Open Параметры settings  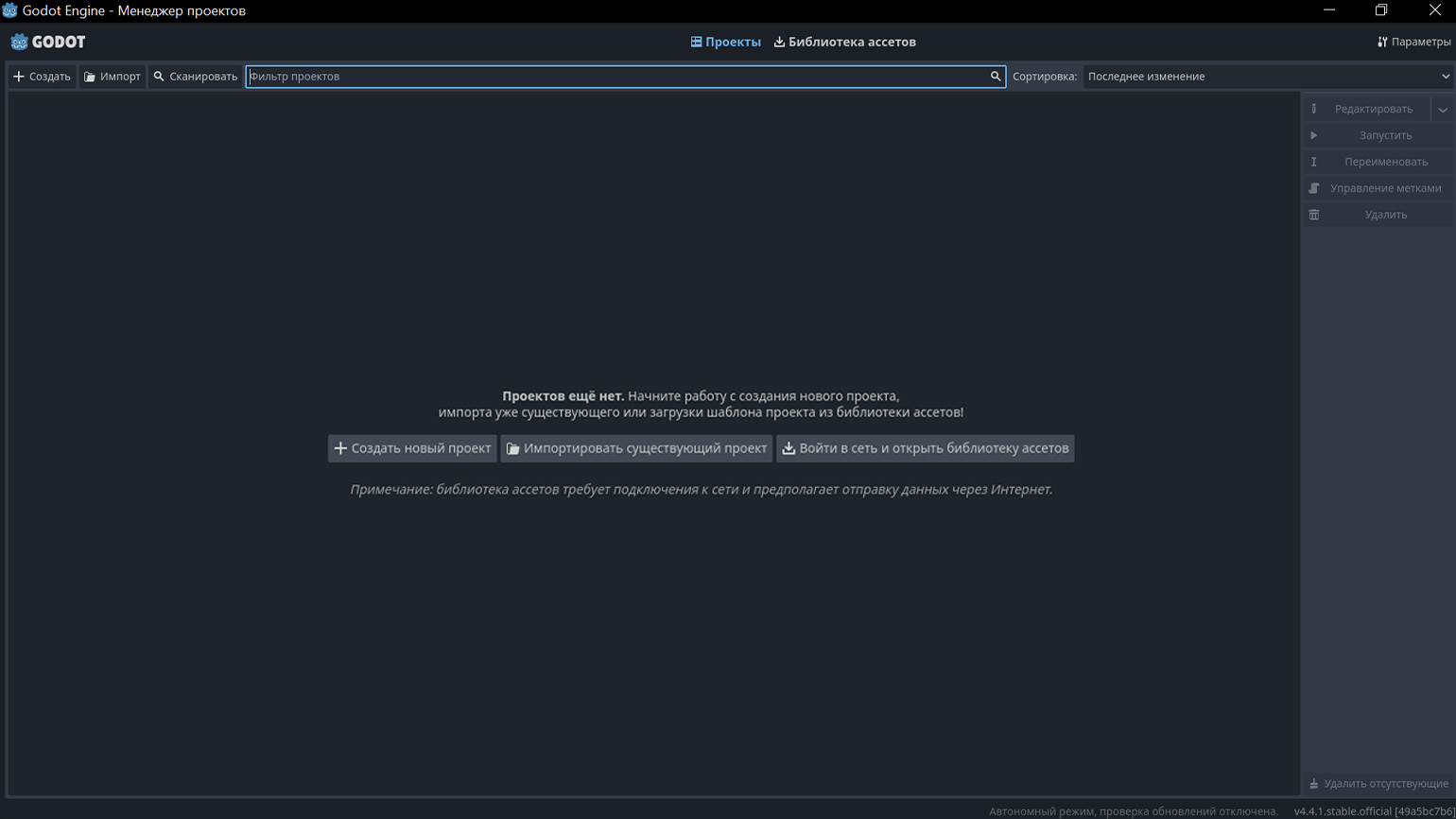click(1413, 42)
